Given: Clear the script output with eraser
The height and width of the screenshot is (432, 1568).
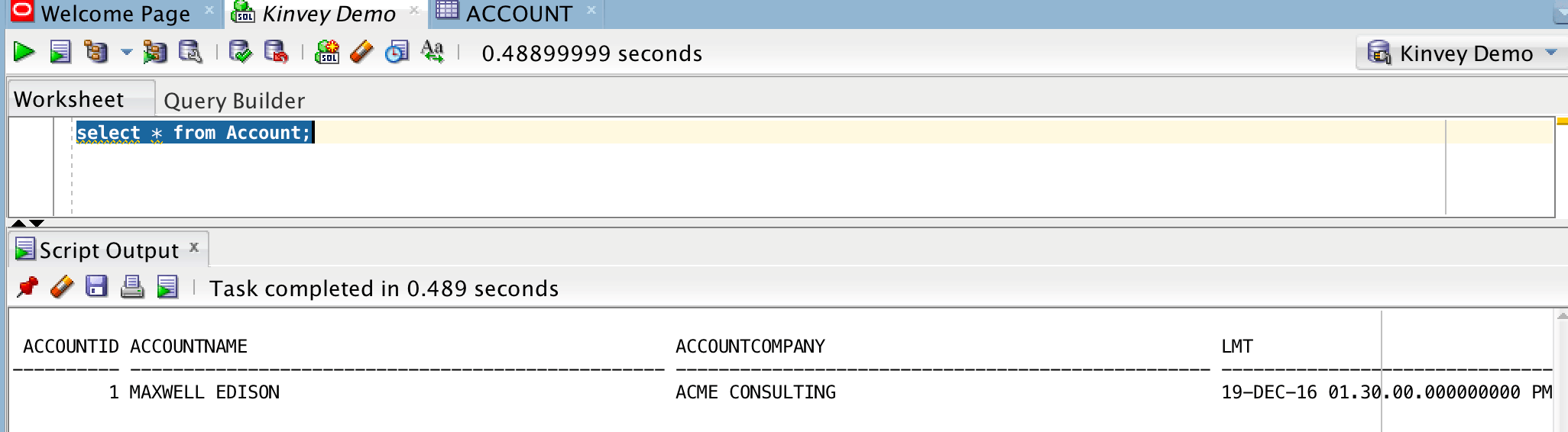Looking at the screenshot, I should point(62,287).
